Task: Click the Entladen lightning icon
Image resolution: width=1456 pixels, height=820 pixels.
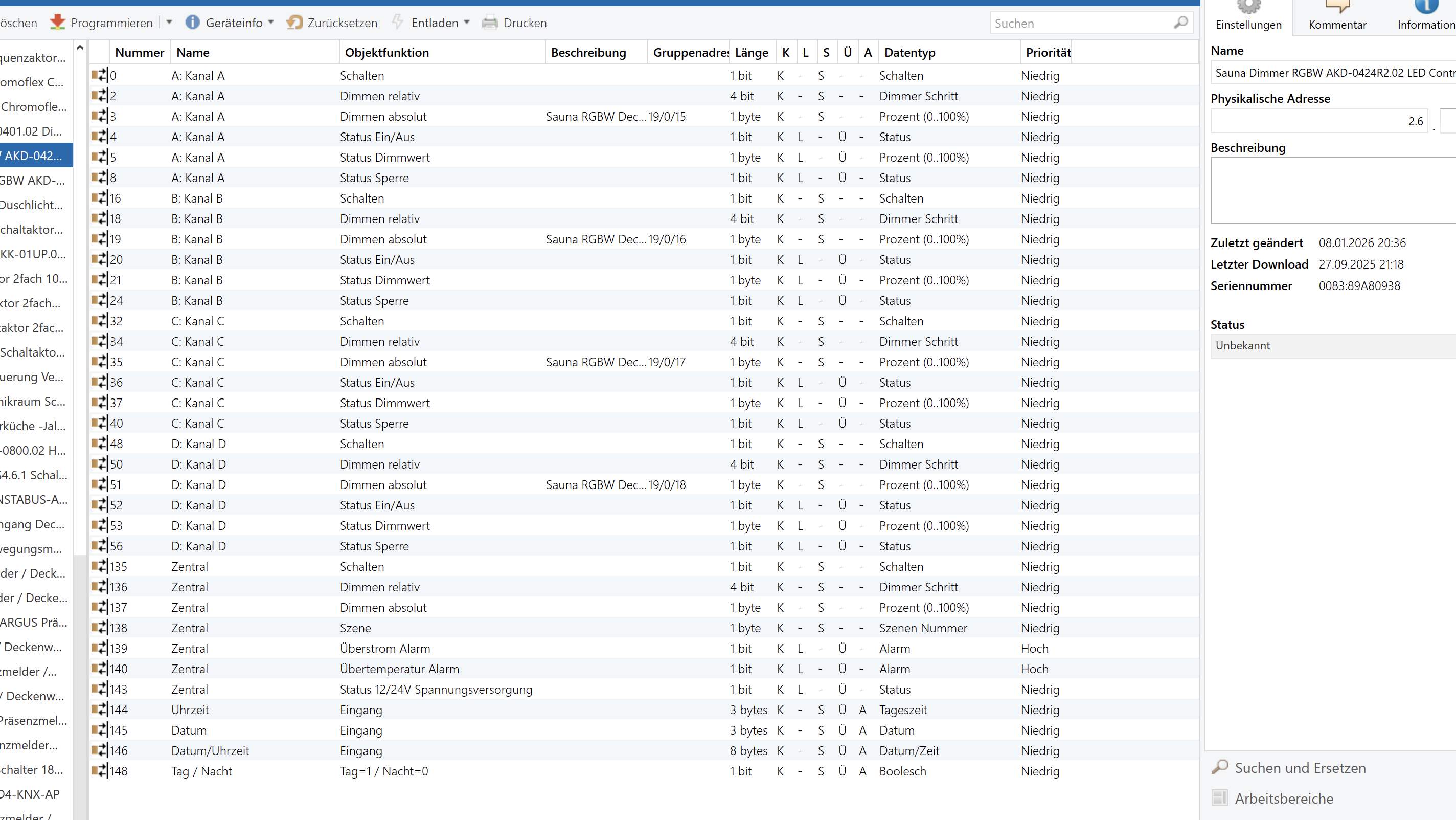Action: click(398, 23)
